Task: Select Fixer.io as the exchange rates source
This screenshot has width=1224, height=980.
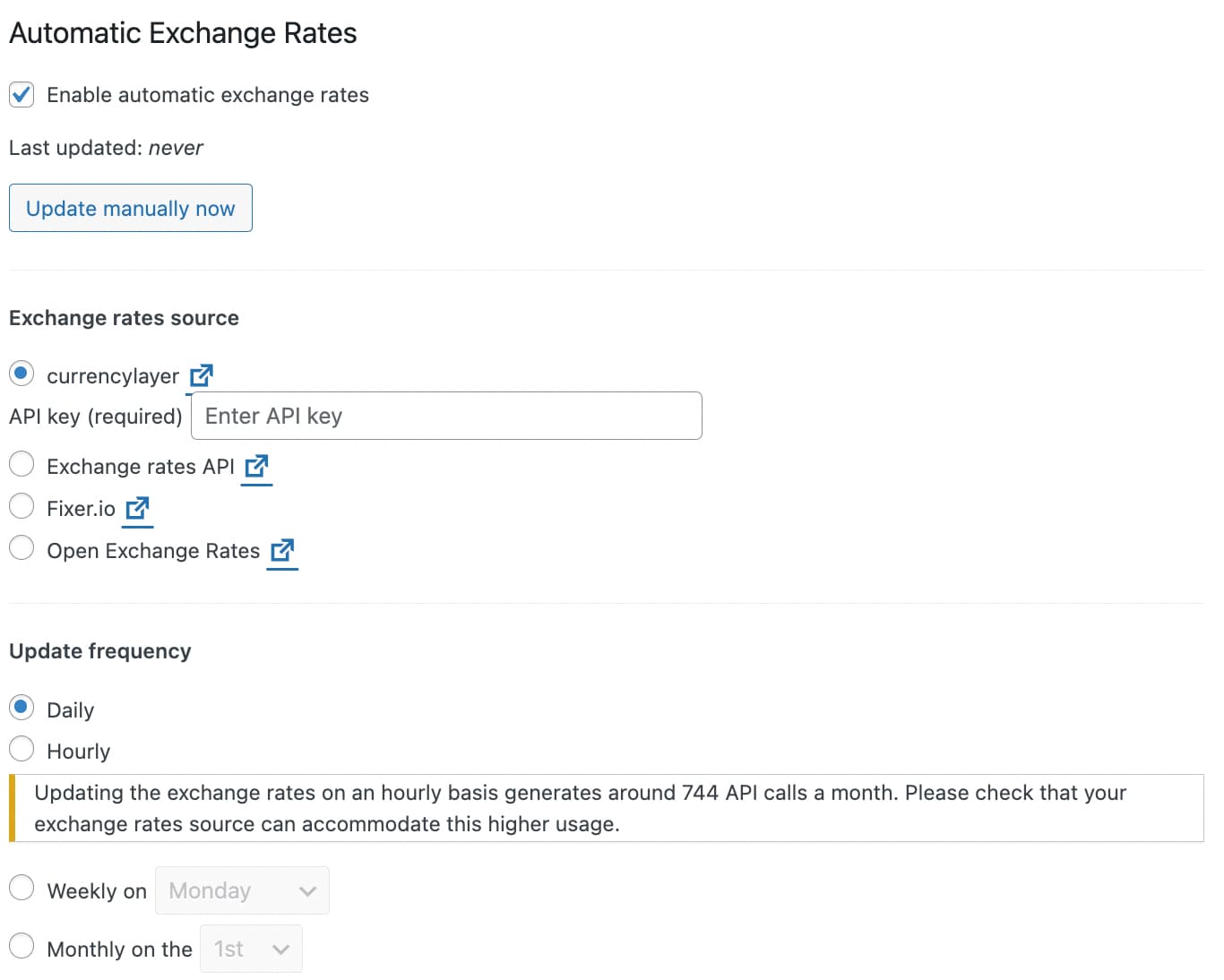Action: 22,506
